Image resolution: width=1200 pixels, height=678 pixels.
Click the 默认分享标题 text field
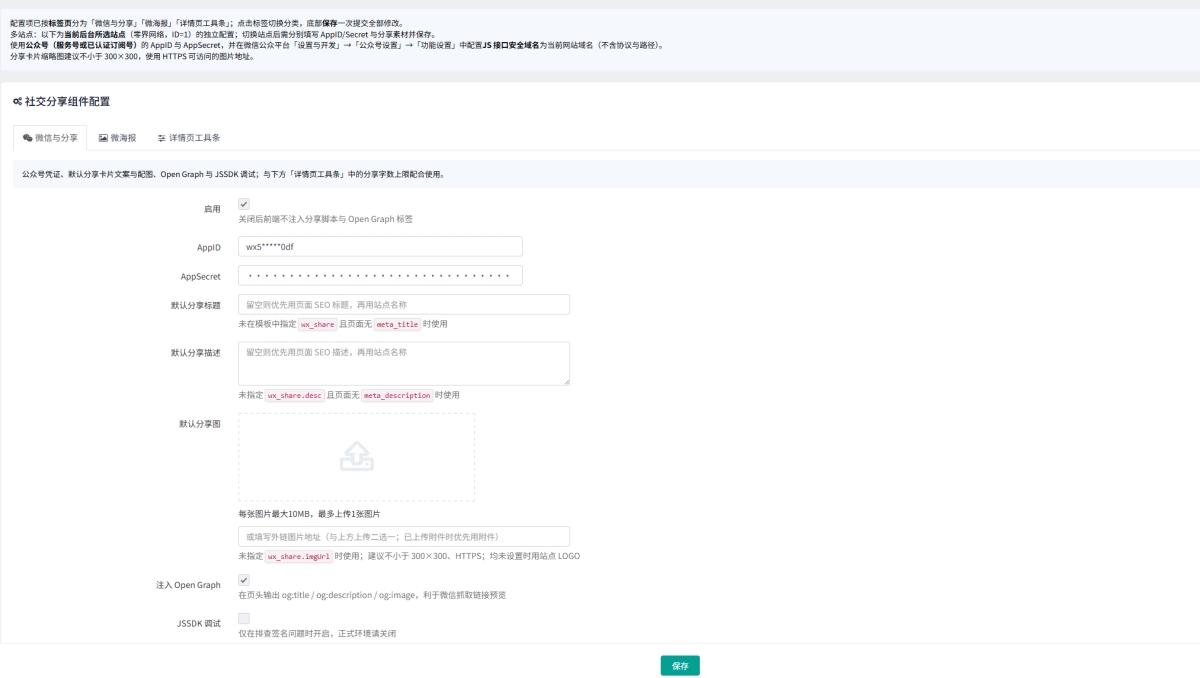click(403, 305)
